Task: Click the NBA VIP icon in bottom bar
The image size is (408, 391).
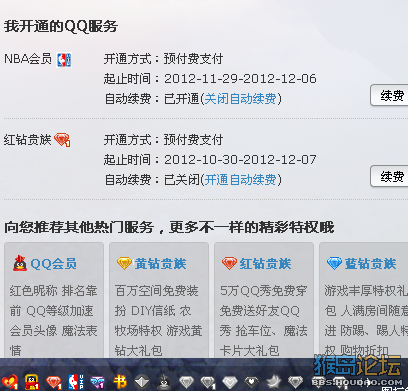Action: pyautogui.click(x=76, y=382)
